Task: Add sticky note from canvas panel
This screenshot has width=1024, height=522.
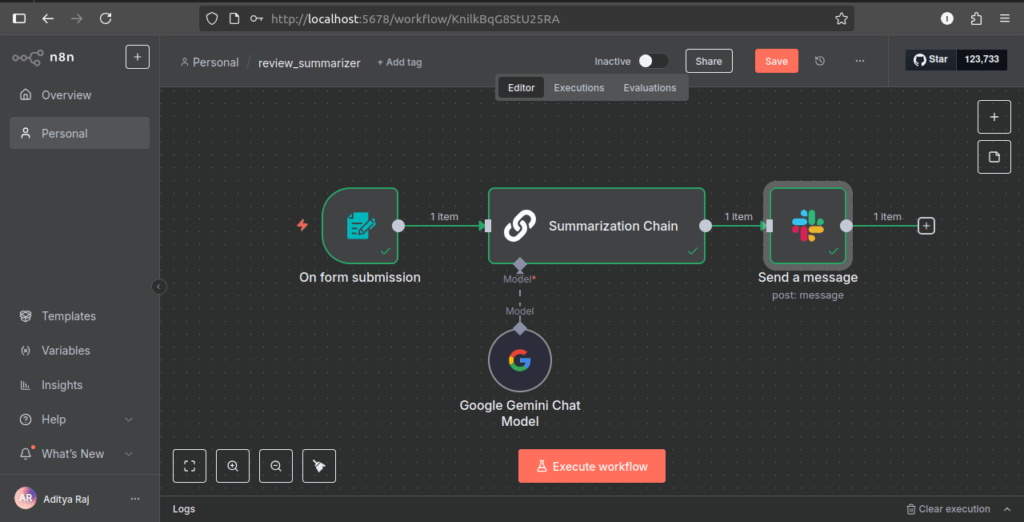Action: (993, 157)
